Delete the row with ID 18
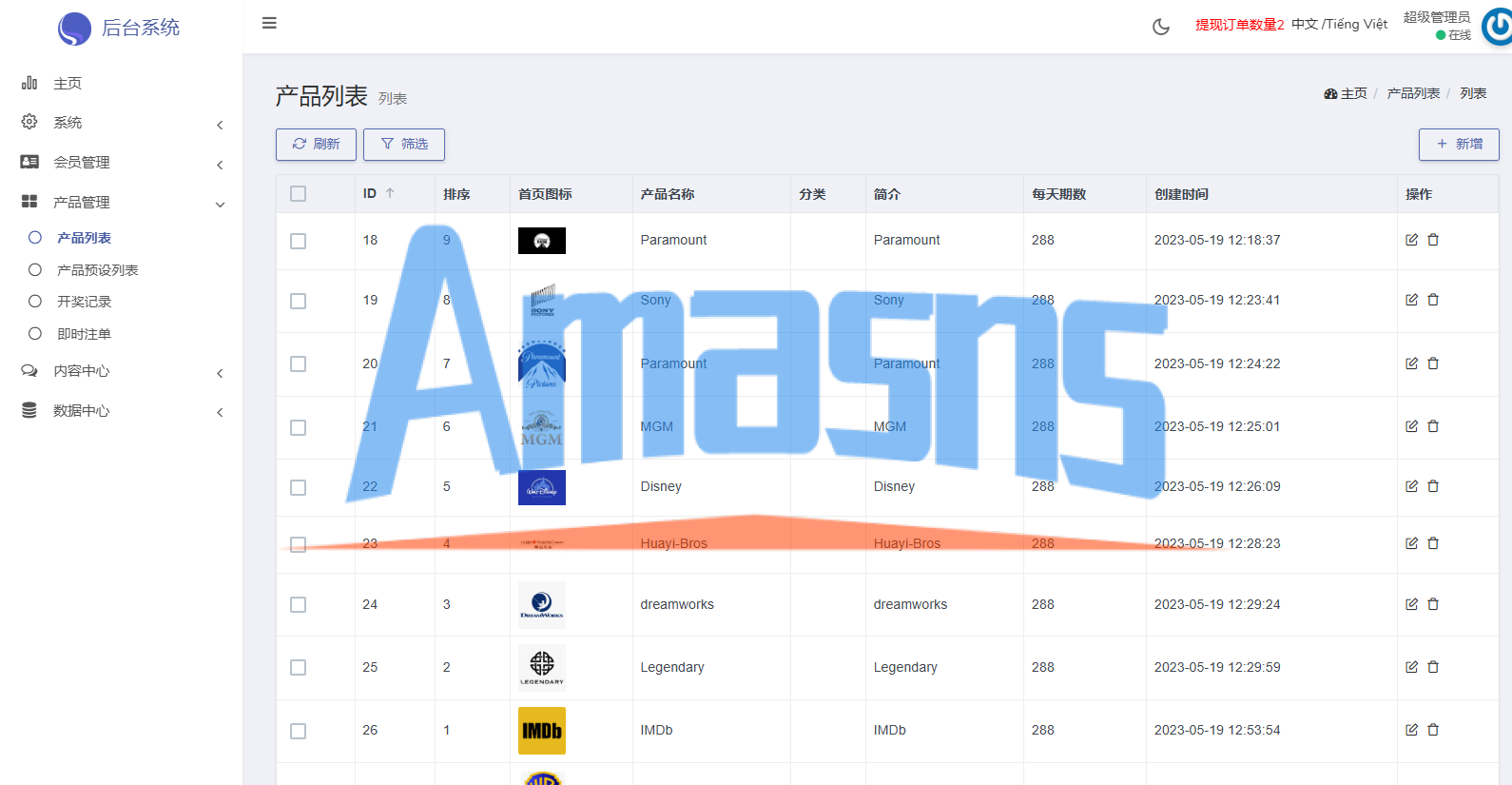This screenshot has width=1512, height=785. [1433, 240]
